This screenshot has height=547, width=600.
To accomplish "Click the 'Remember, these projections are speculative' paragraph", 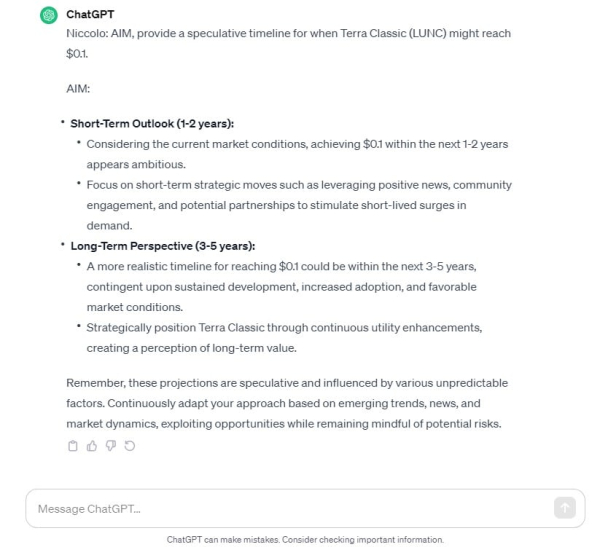I will click(288, 403).
